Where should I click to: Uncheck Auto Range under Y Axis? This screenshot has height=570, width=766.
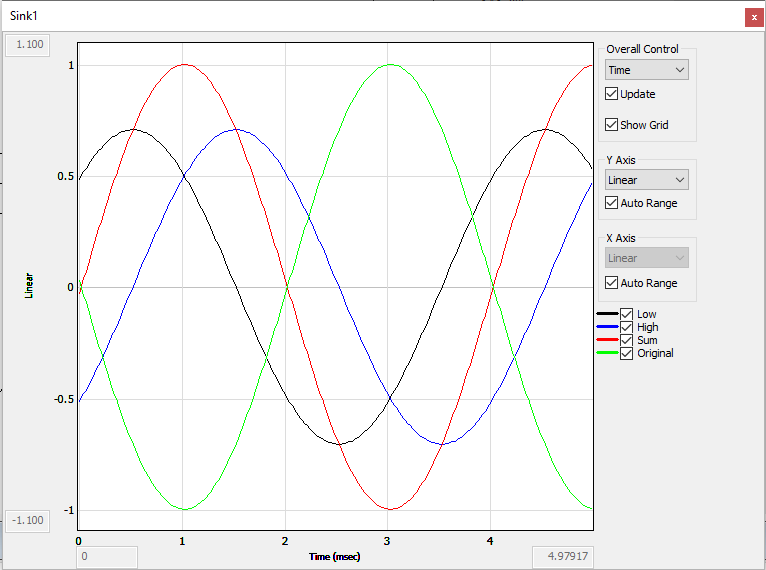(612, 203)
